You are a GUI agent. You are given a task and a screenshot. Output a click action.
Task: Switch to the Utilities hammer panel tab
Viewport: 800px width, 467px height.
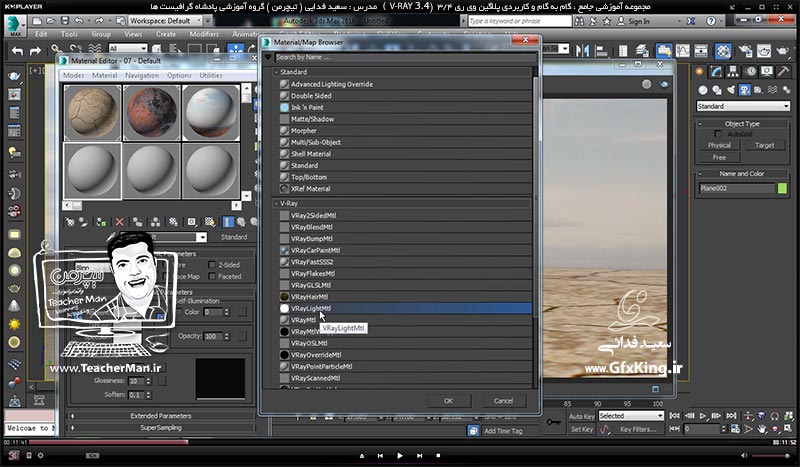coord(784,71)
